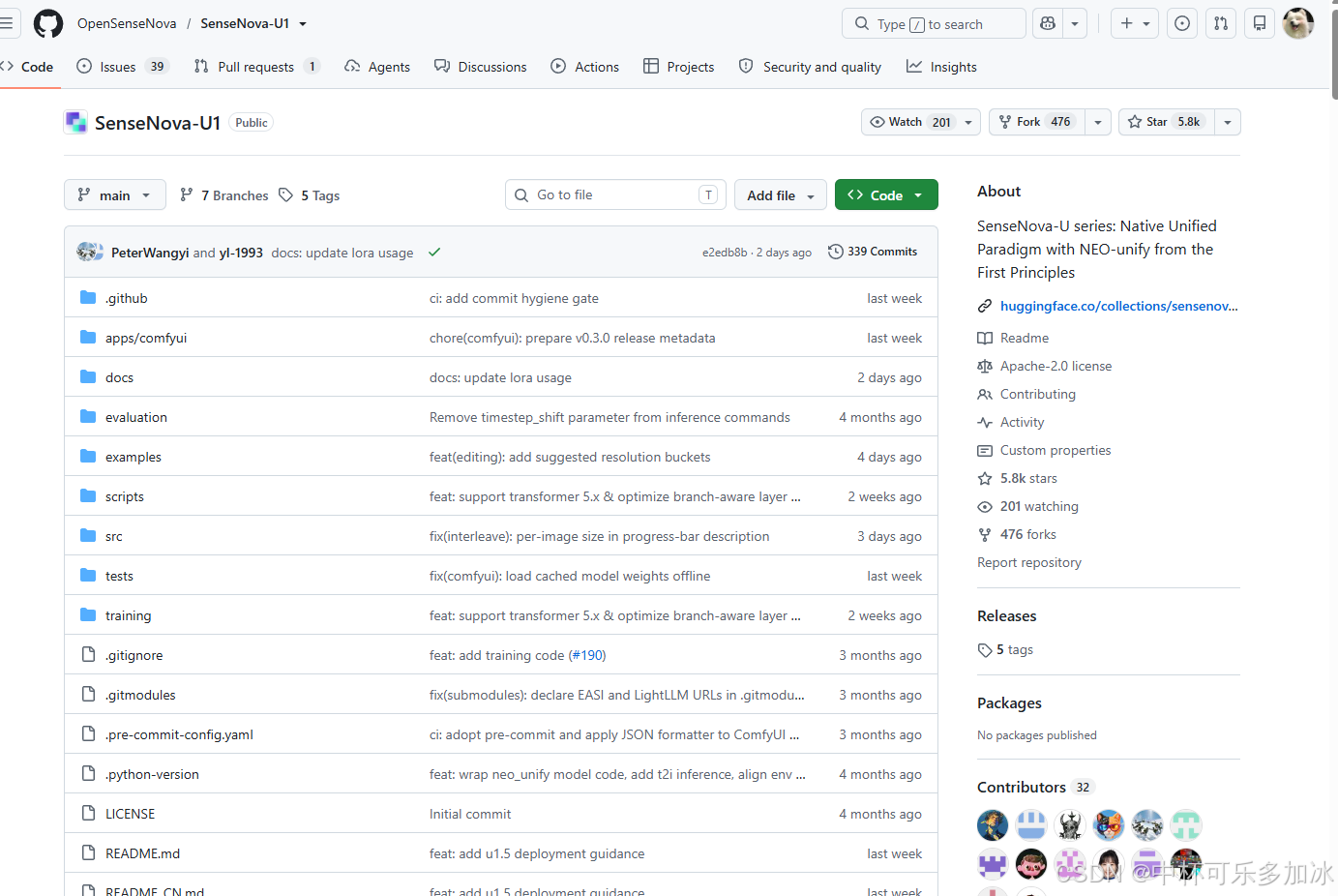
Task: Click the Type / to search box
Action: click(x=934, y=23)
